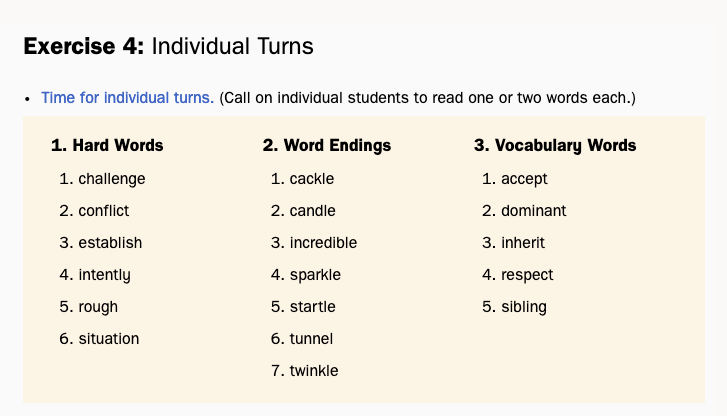Click the word 'rough'

(x=98, y=307)
